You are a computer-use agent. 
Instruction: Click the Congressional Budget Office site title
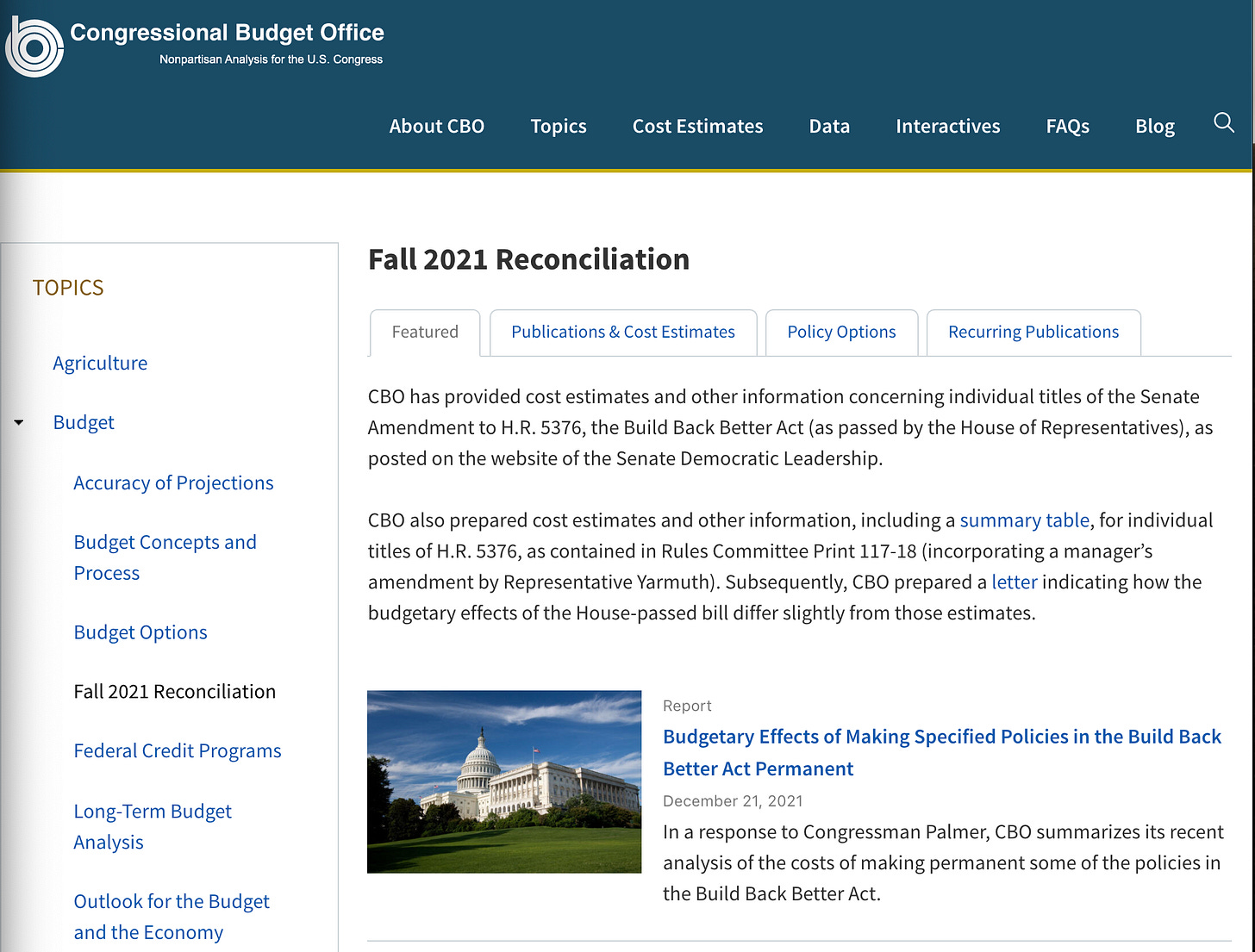227,33
